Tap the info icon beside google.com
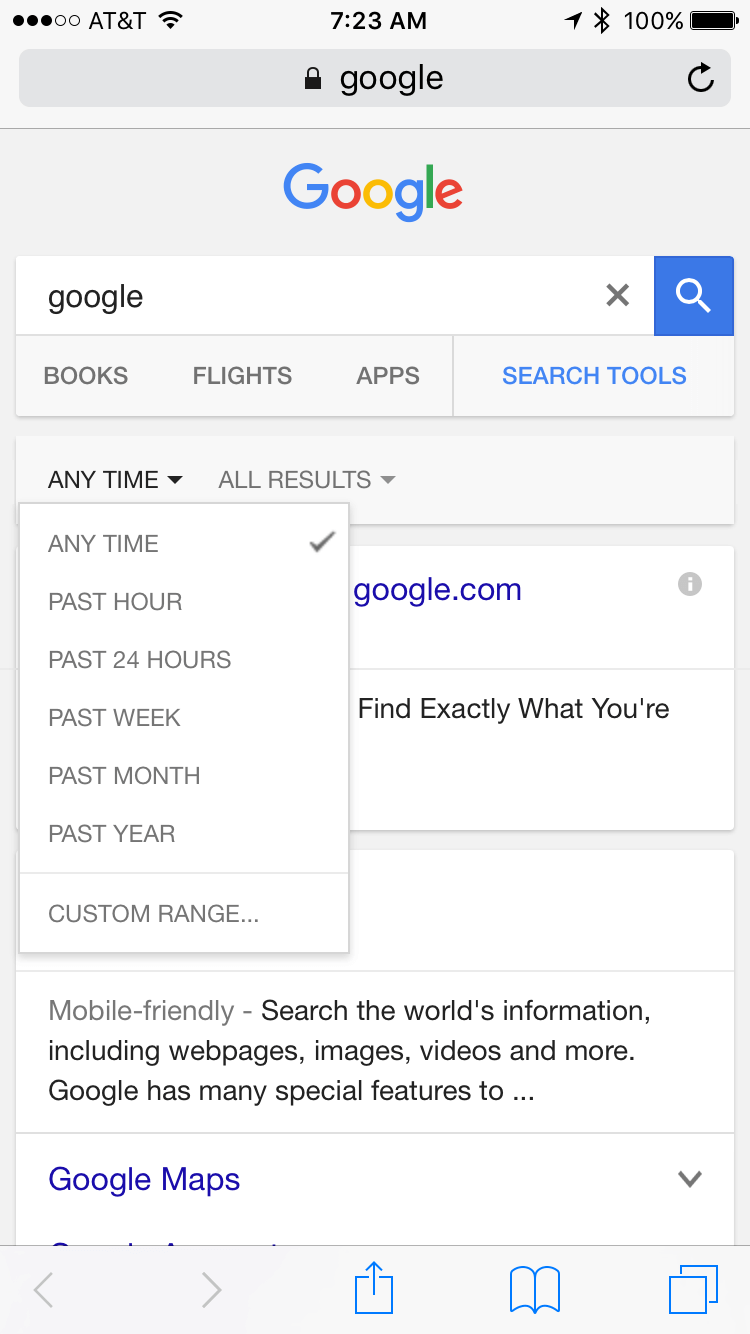Screen dimensions: 750x1334 [x=689, y=584]
